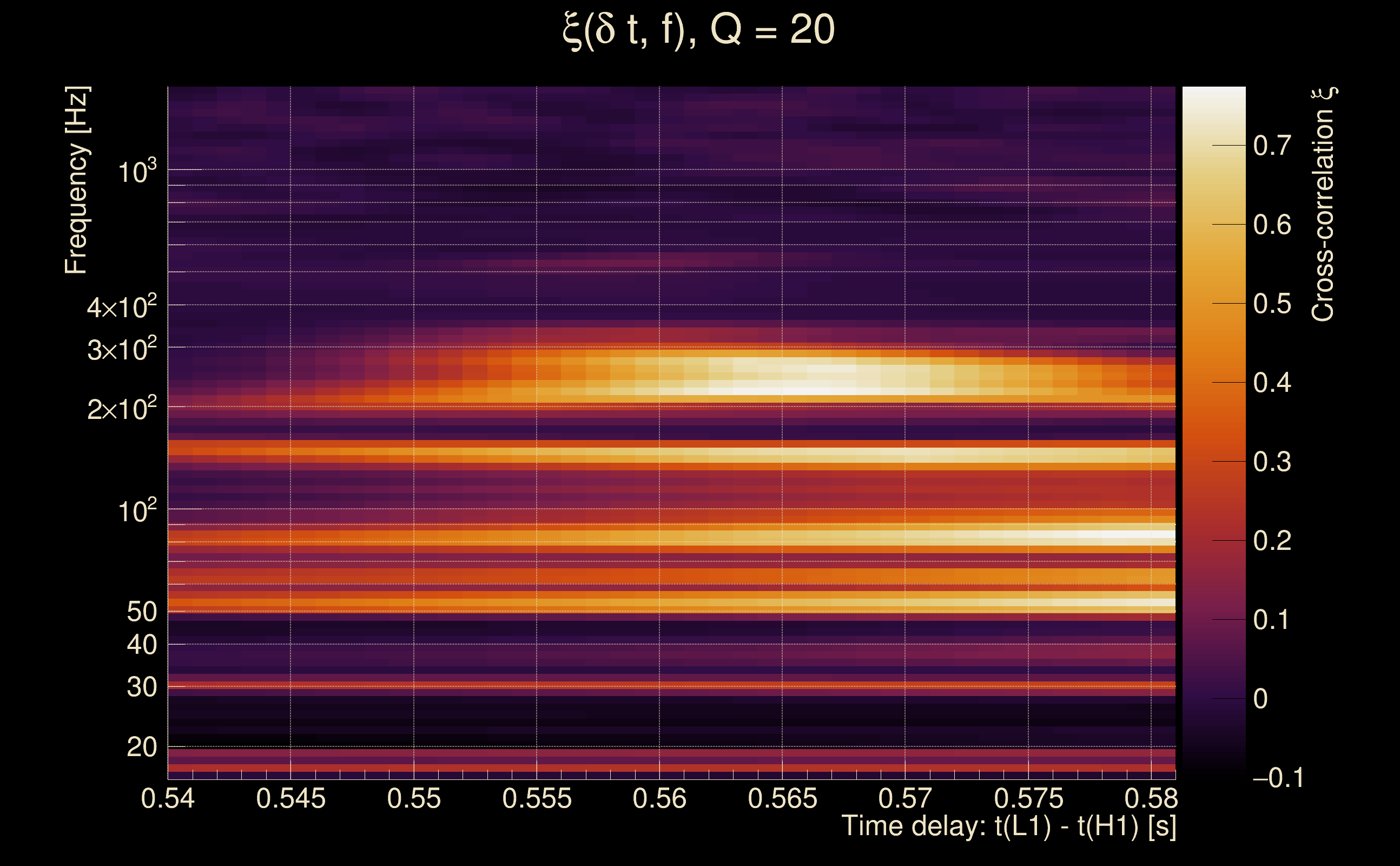This screenshot has height=866, width=1400.
Task: Click the 0.2 tick label on colorbar
Action: (1272, 541)
